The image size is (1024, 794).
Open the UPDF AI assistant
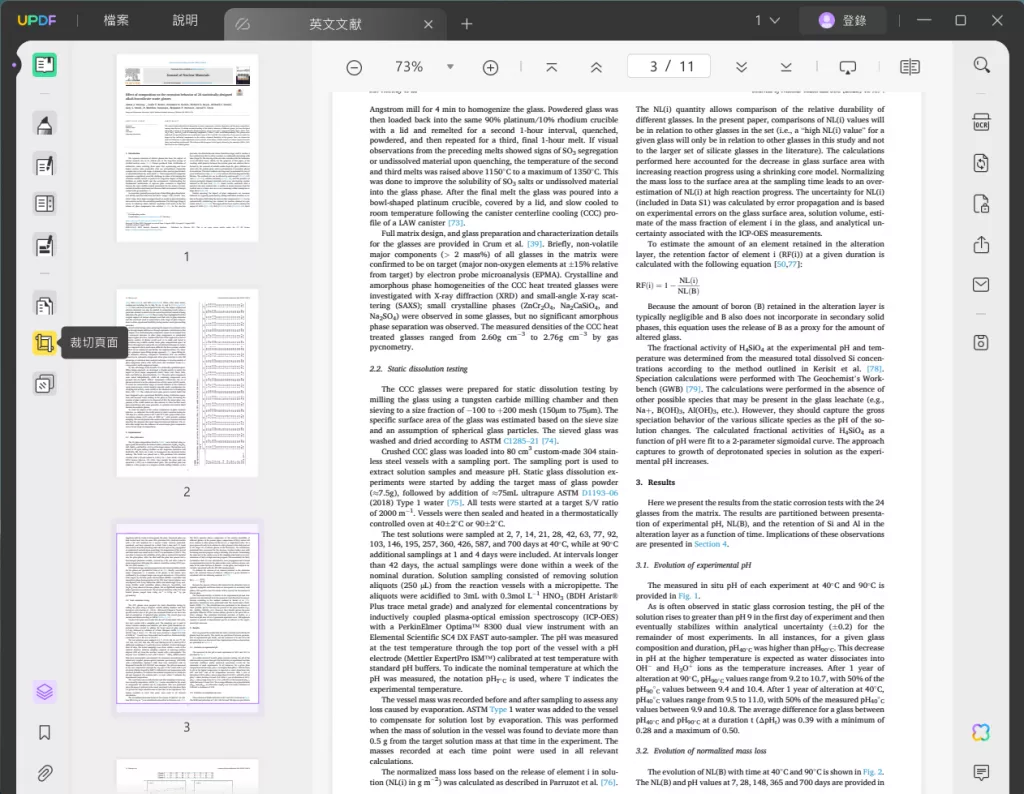click(981, 732)
